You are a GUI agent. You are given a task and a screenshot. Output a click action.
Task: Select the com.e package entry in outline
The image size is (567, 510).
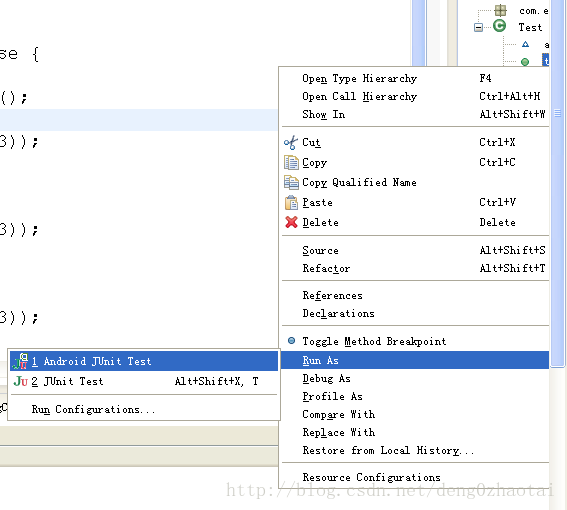point(534,11)
